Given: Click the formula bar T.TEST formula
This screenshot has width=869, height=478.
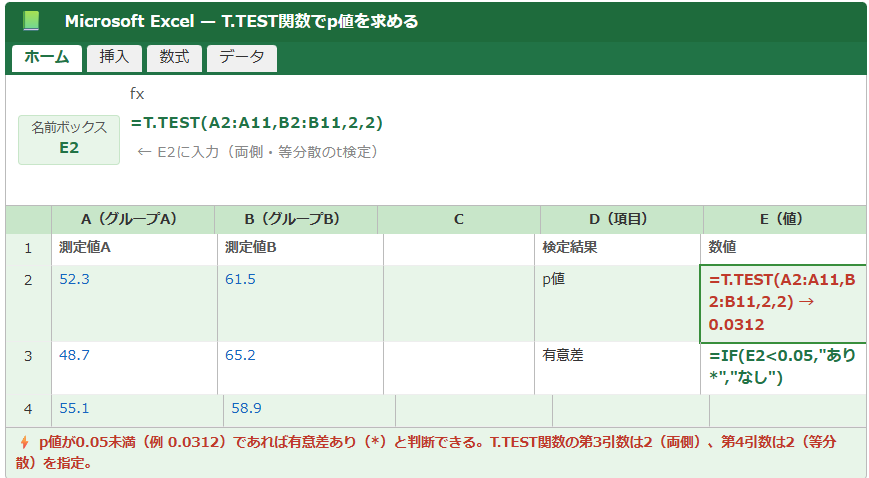Looking at the screenshot, I should click(257, 123).
